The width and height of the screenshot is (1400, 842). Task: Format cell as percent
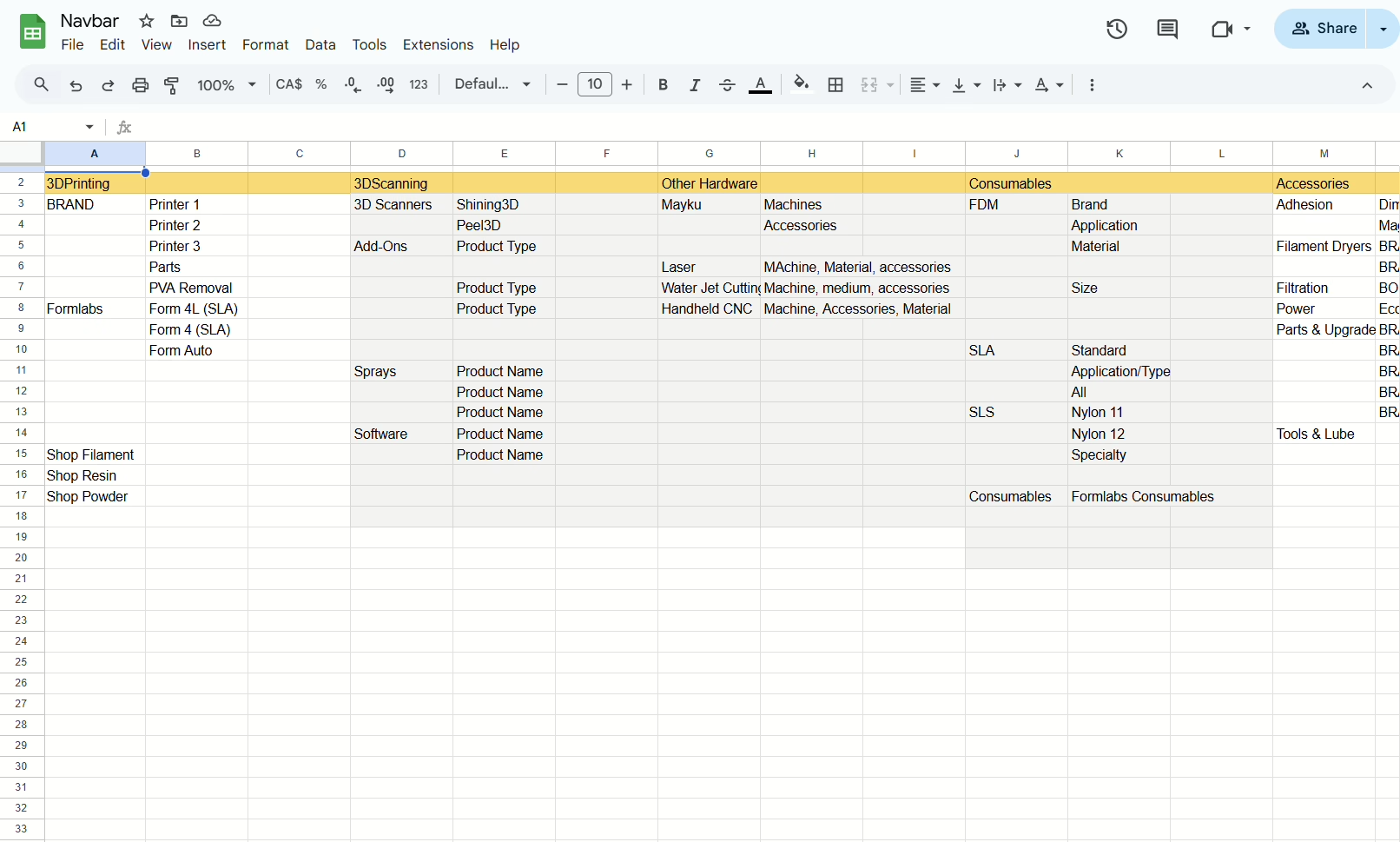[x=321, y=84]
